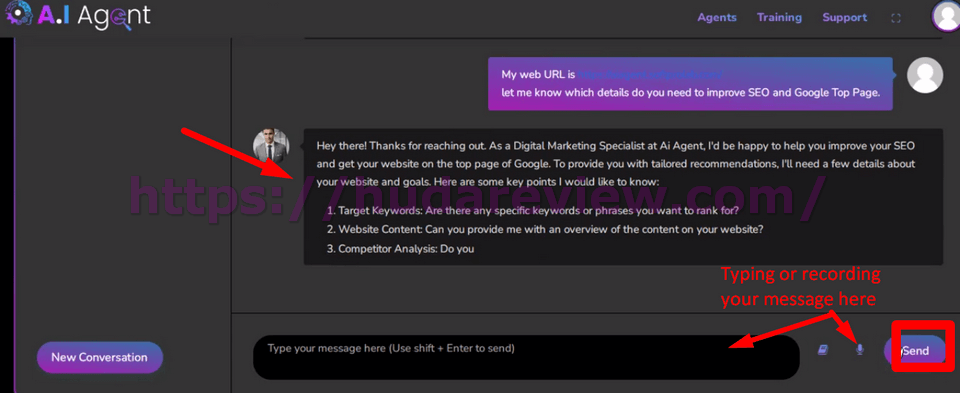Click the blurred URL link in message
This screenshot has width=960, height=393.
coord(650,75)
